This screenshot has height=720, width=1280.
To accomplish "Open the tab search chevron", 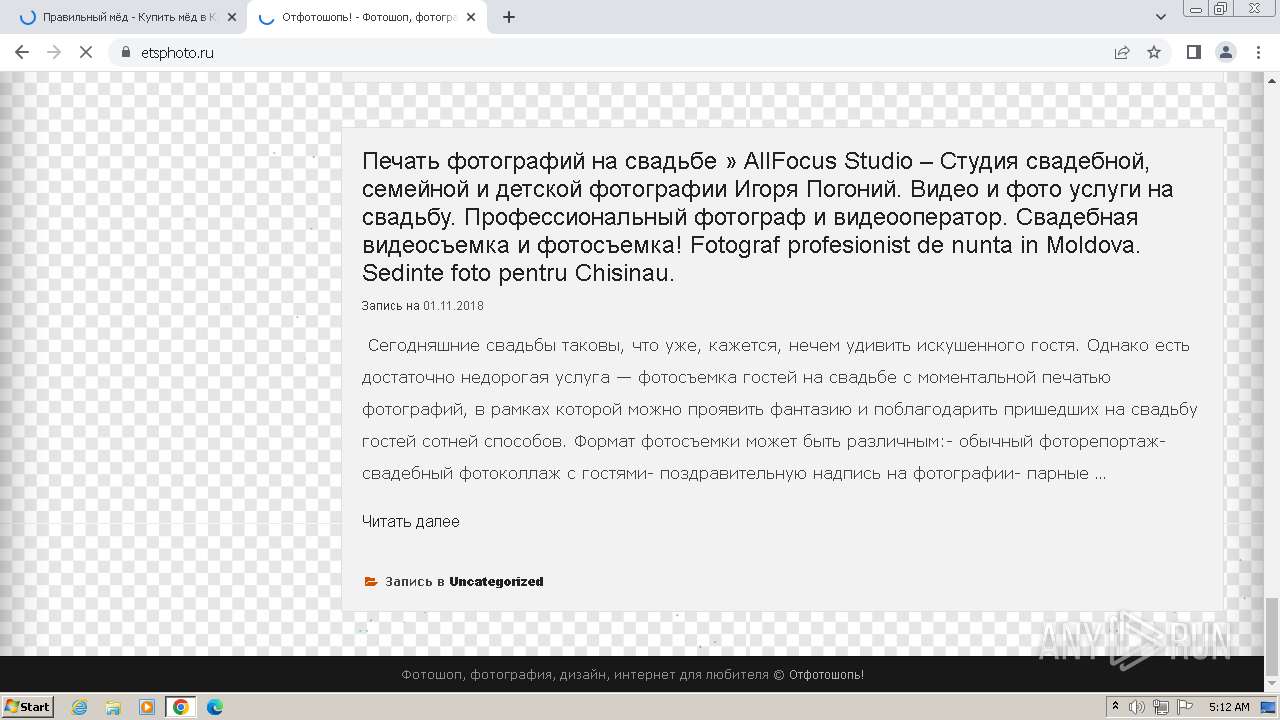I will click(1161, 17).
